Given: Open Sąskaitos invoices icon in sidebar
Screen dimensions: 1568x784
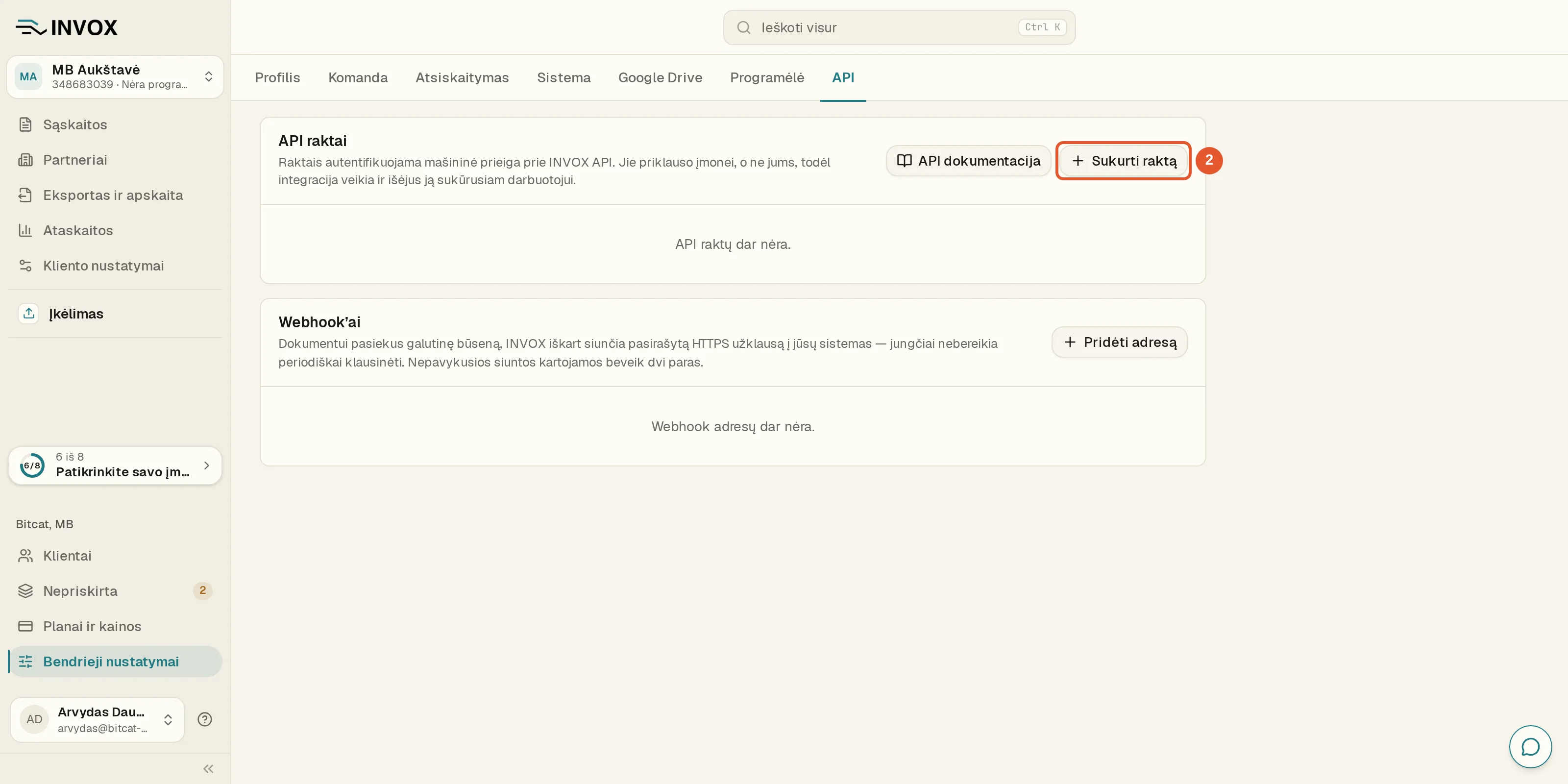Looking at the screenshot, I should click(x=25, y=124).
